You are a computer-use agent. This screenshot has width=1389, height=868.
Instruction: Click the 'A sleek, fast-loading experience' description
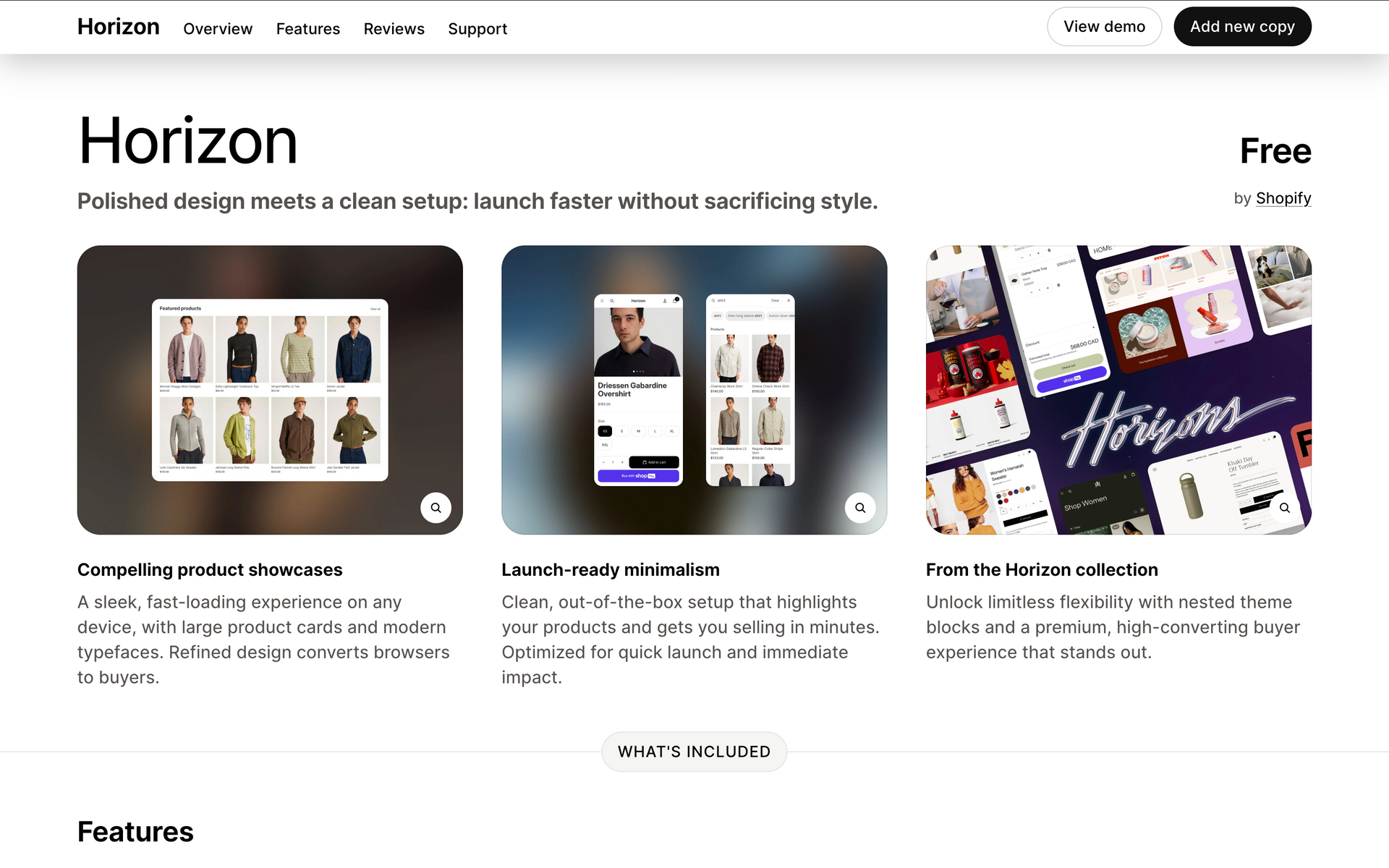click(x=264, y=639)
